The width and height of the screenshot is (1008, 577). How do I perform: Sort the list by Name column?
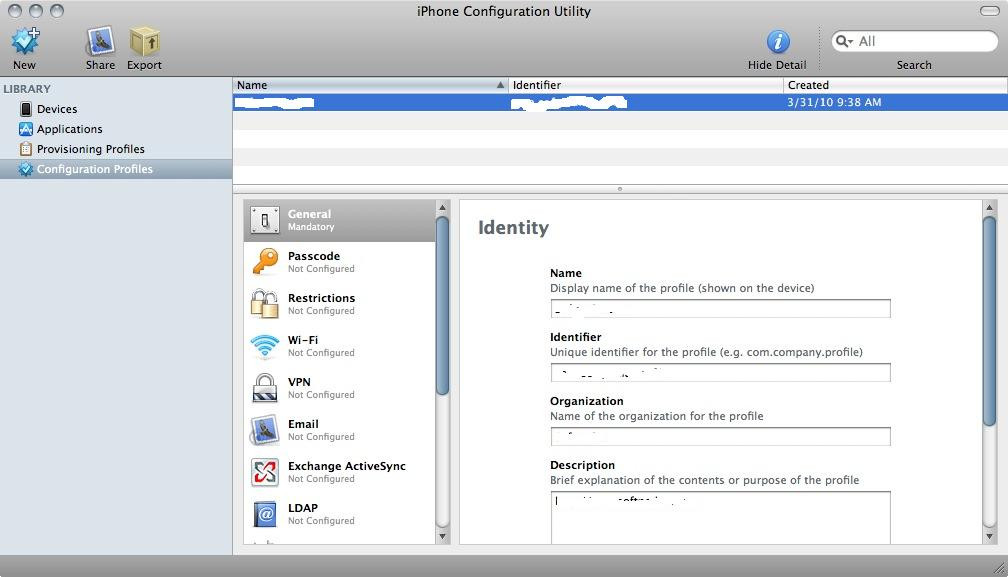tap(370, 85)
